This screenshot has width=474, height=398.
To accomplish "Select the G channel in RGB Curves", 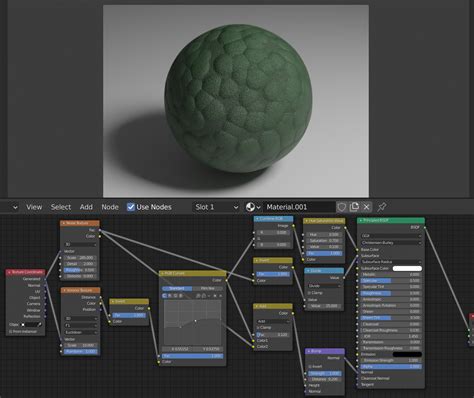I will 175,296.
